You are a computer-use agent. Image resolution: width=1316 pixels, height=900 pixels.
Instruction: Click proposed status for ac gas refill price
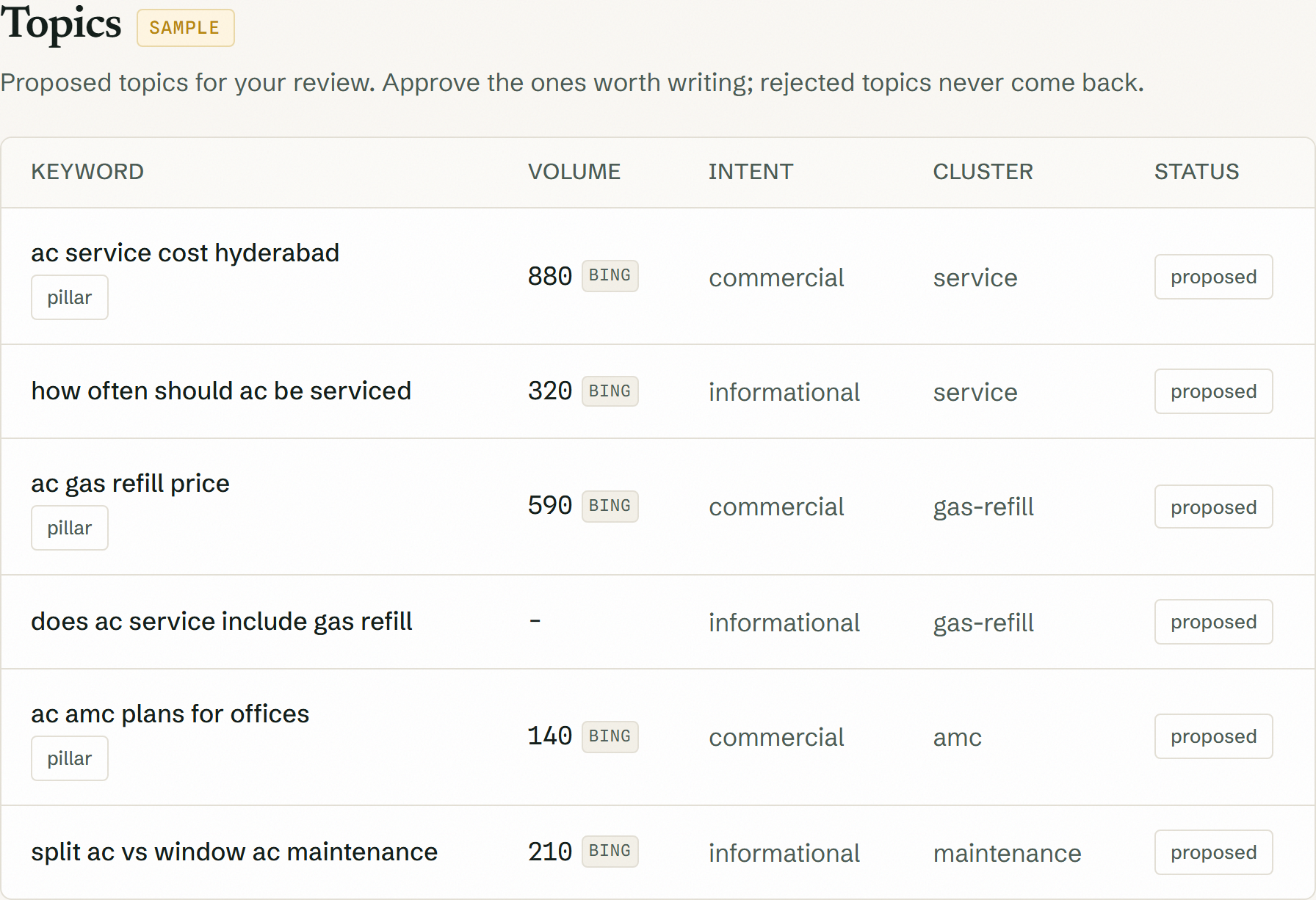click(1213, 507)
